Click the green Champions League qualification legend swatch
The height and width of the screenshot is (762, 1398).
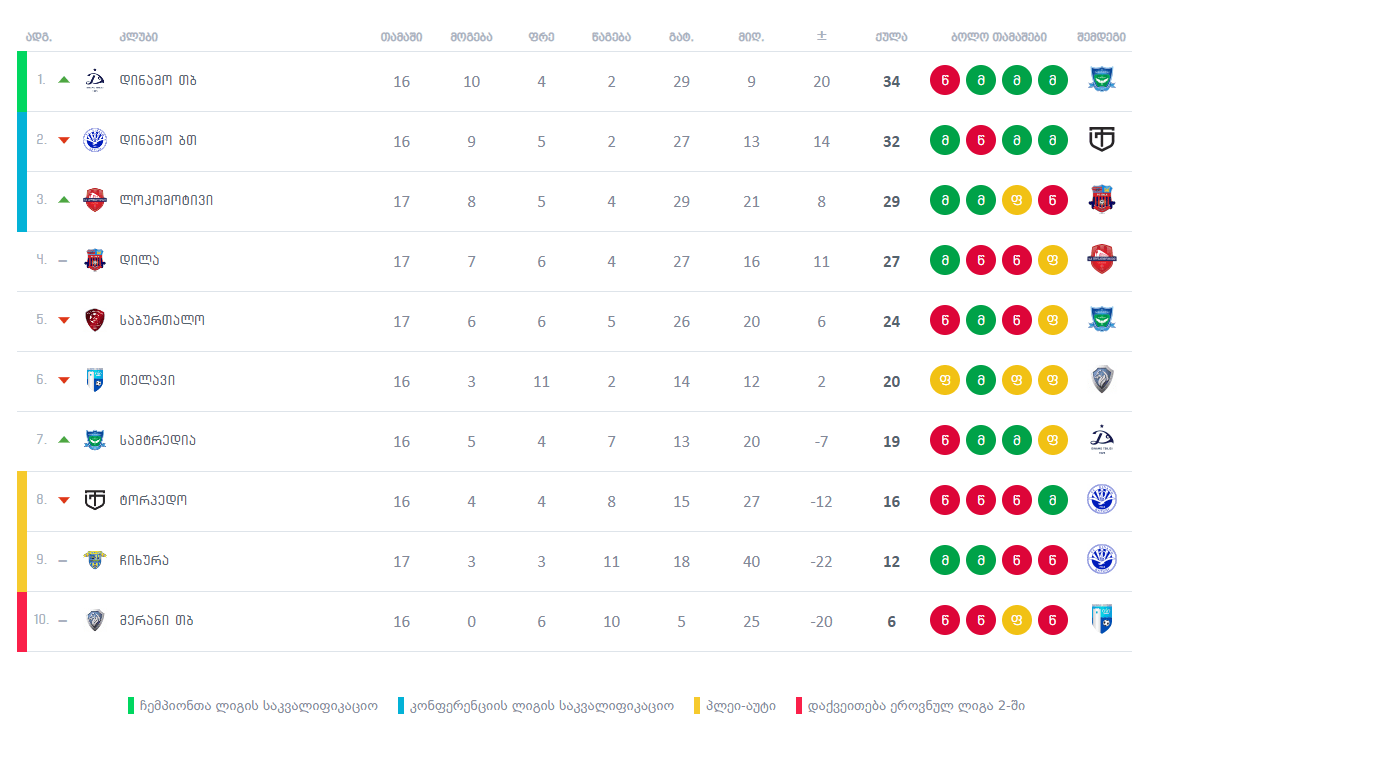tap(131, 706)
